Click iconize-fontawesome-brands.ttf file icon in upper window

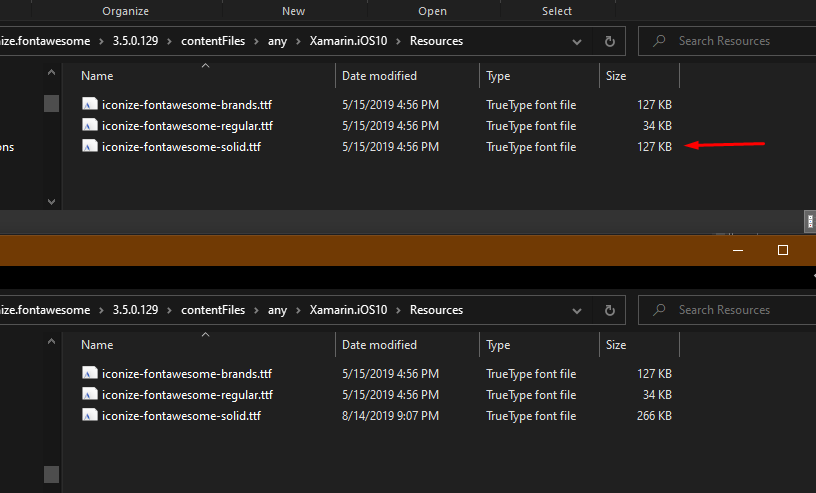(x=90, y=104)
